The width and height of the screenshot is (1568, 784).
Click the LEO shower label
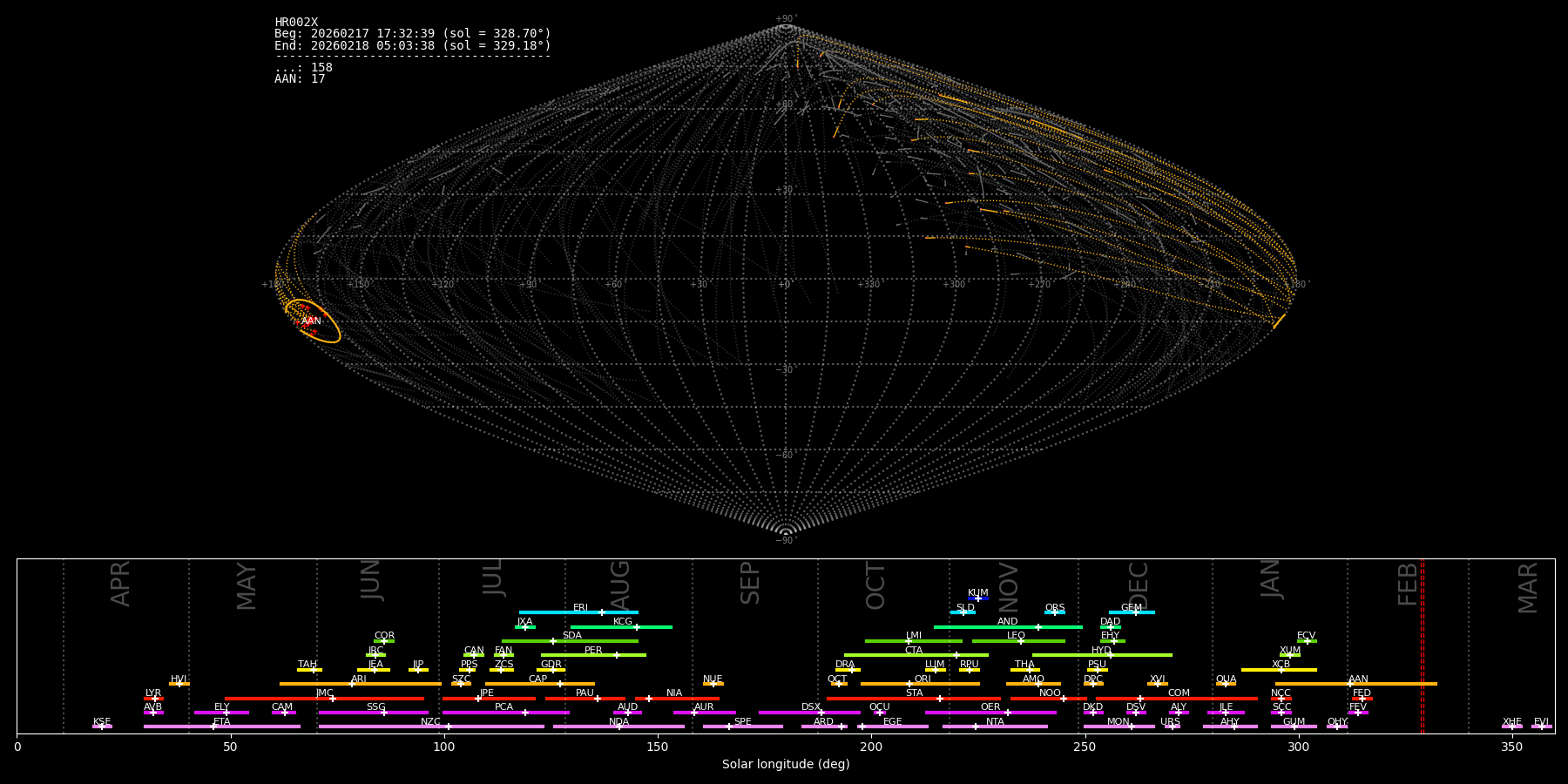pos(1016,636)
